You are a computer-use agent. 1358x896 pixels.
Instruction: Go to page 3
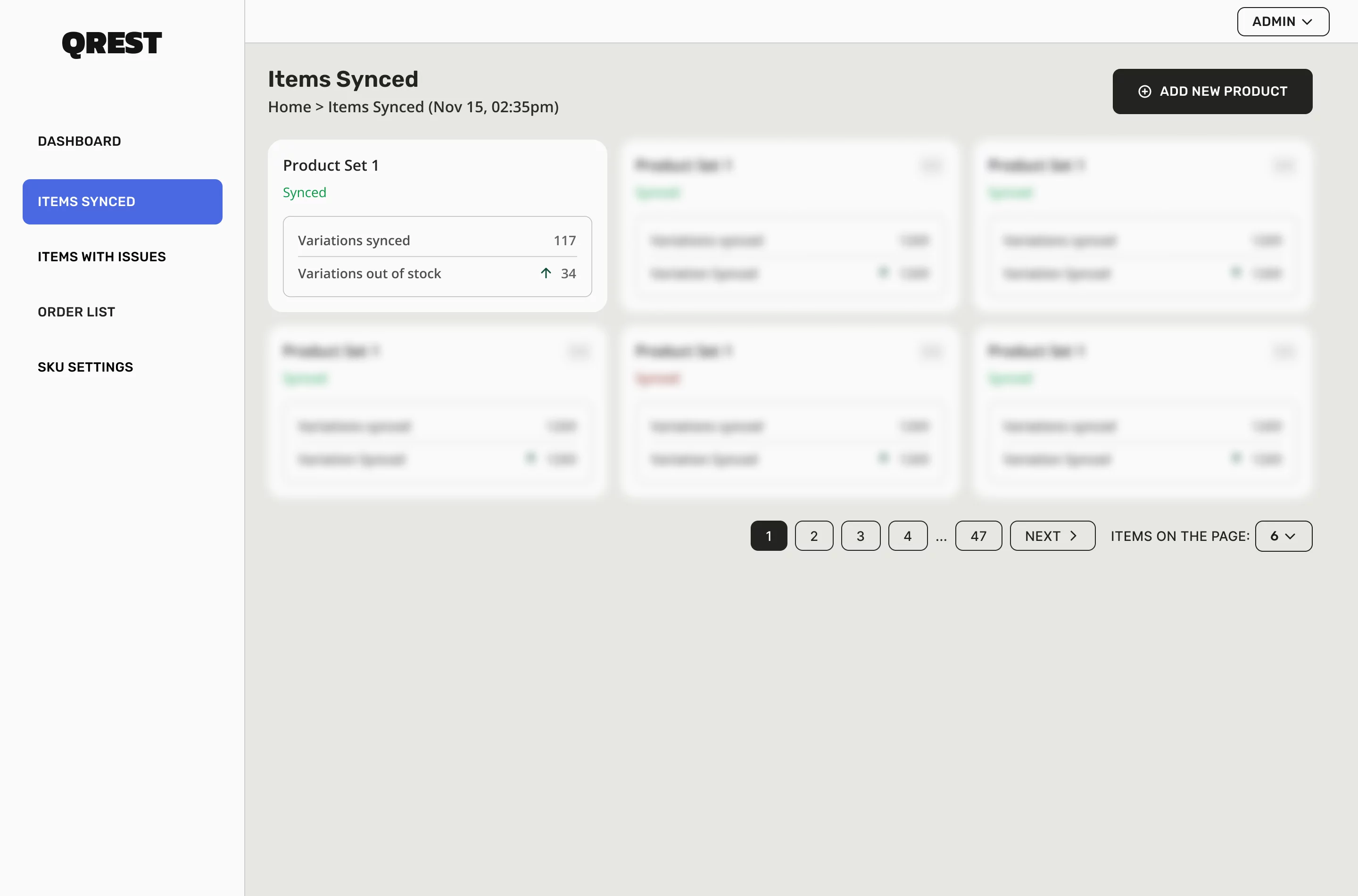coord(861,536)
